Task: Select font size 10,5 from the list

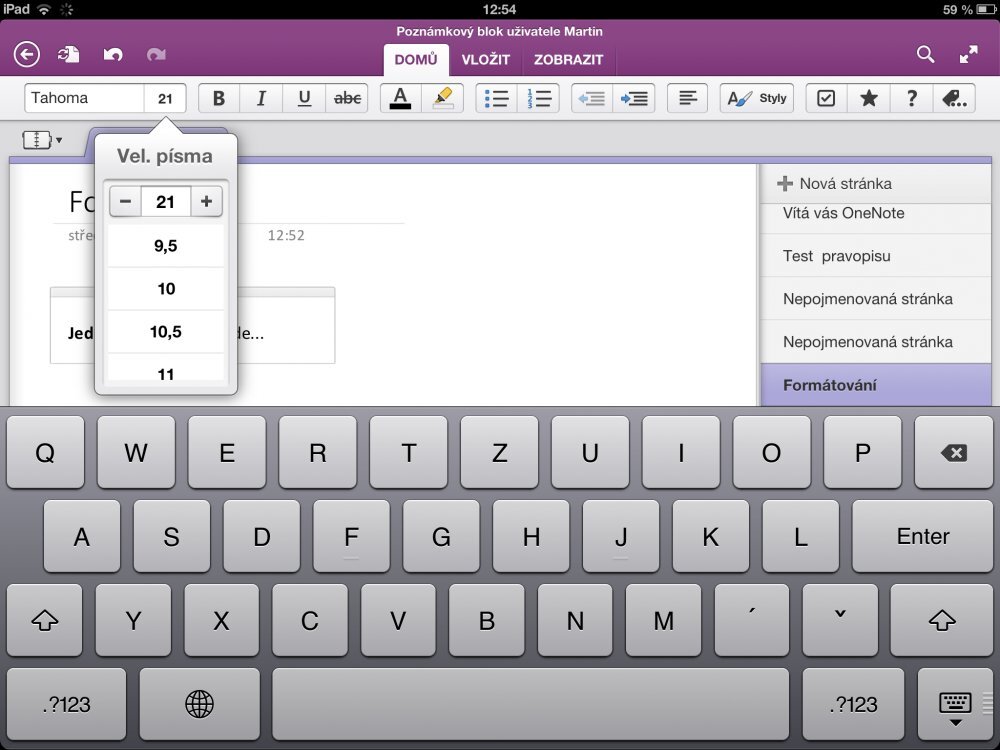Action: tap(165, 331)
